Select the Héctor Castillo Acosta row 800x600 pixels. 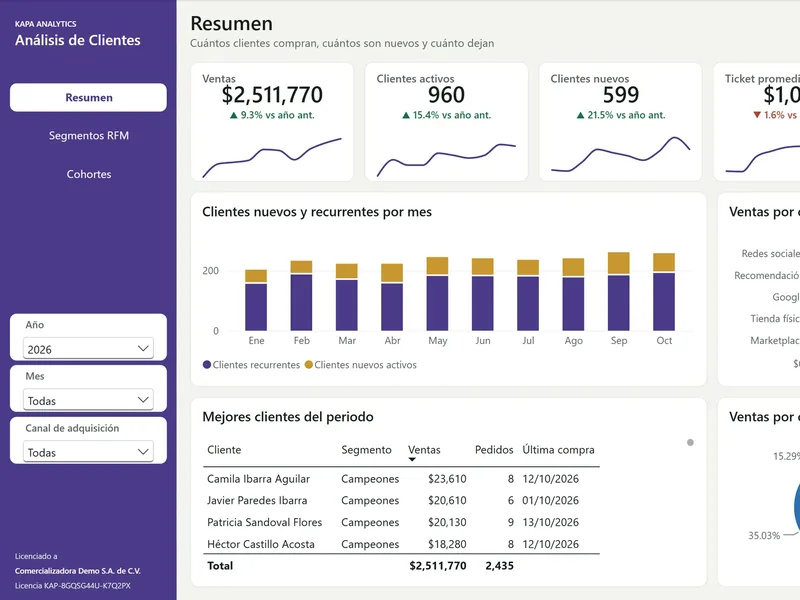click(401, 544)
